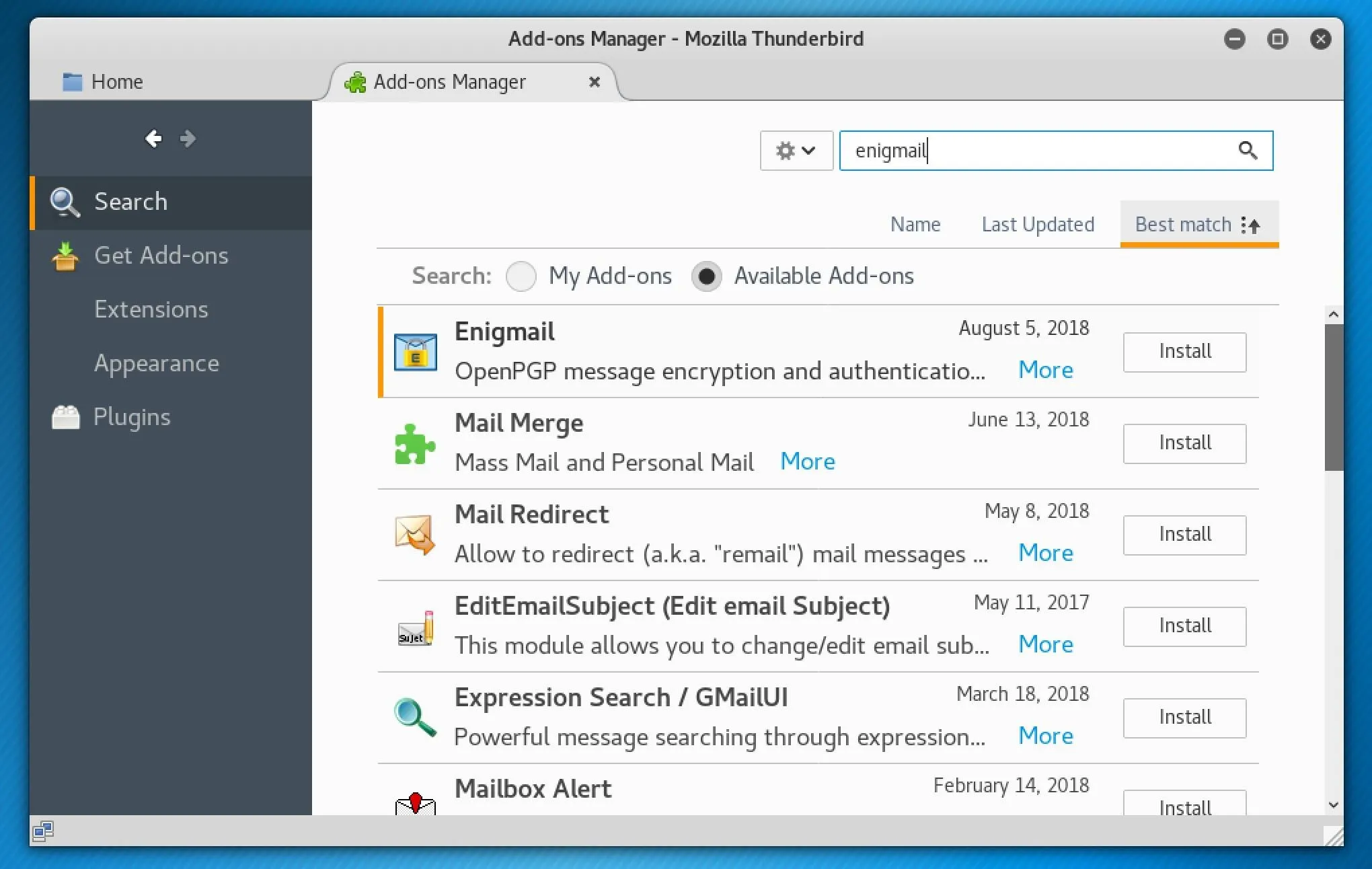Viewport: 1372px width, 869px height.
Task: Select the Expression Search / GMailUI title
Action: (x=621, y=697)
